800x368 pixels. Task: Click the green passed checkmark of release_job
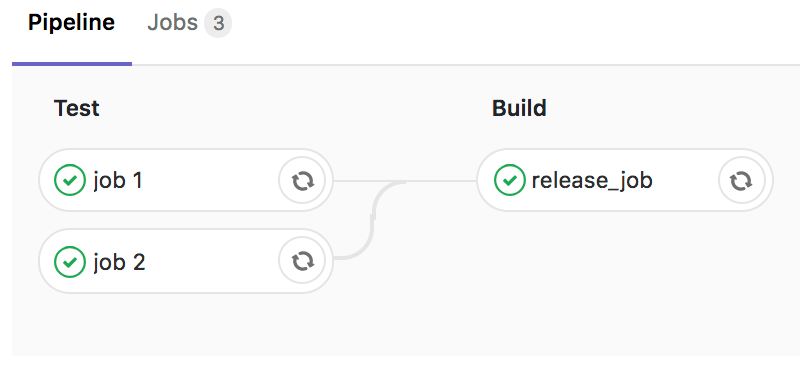point(510,180)
